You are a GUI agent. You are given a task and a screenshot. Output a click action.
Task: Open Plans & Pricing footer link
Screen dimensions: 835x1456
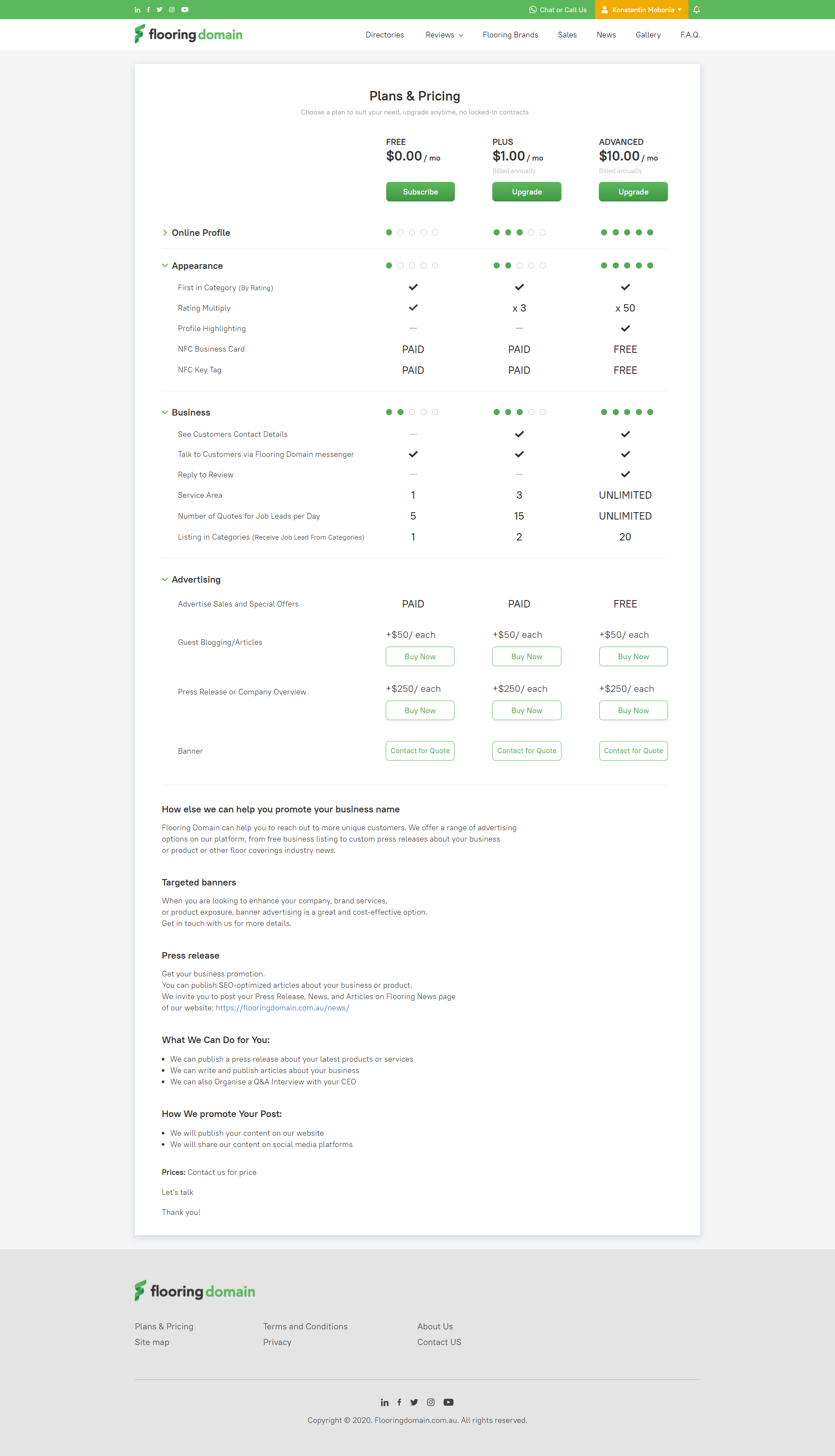(164, 1326)
